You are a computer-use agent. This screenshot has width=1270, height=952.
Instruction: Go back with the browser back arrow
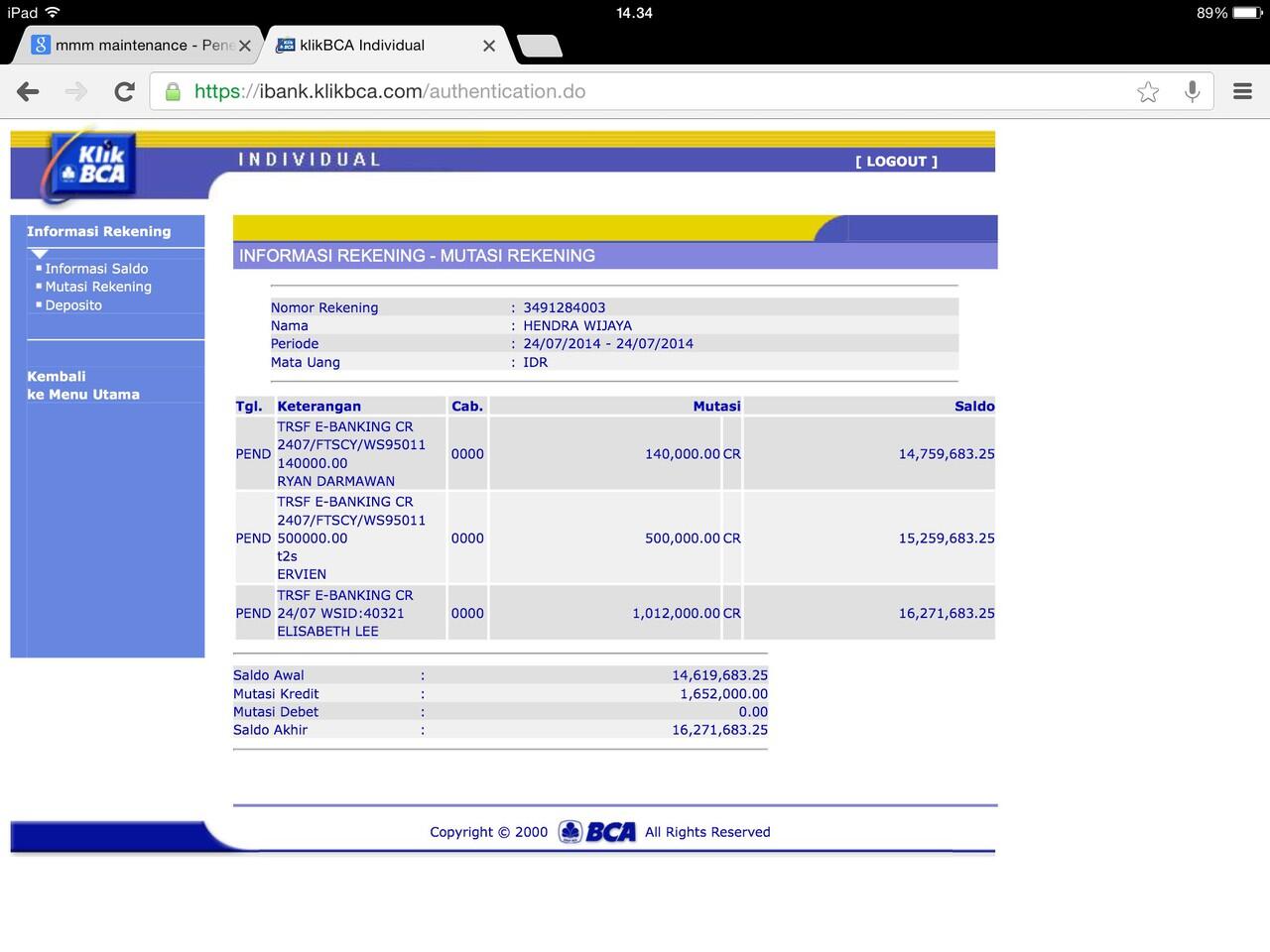pos(28,92)
